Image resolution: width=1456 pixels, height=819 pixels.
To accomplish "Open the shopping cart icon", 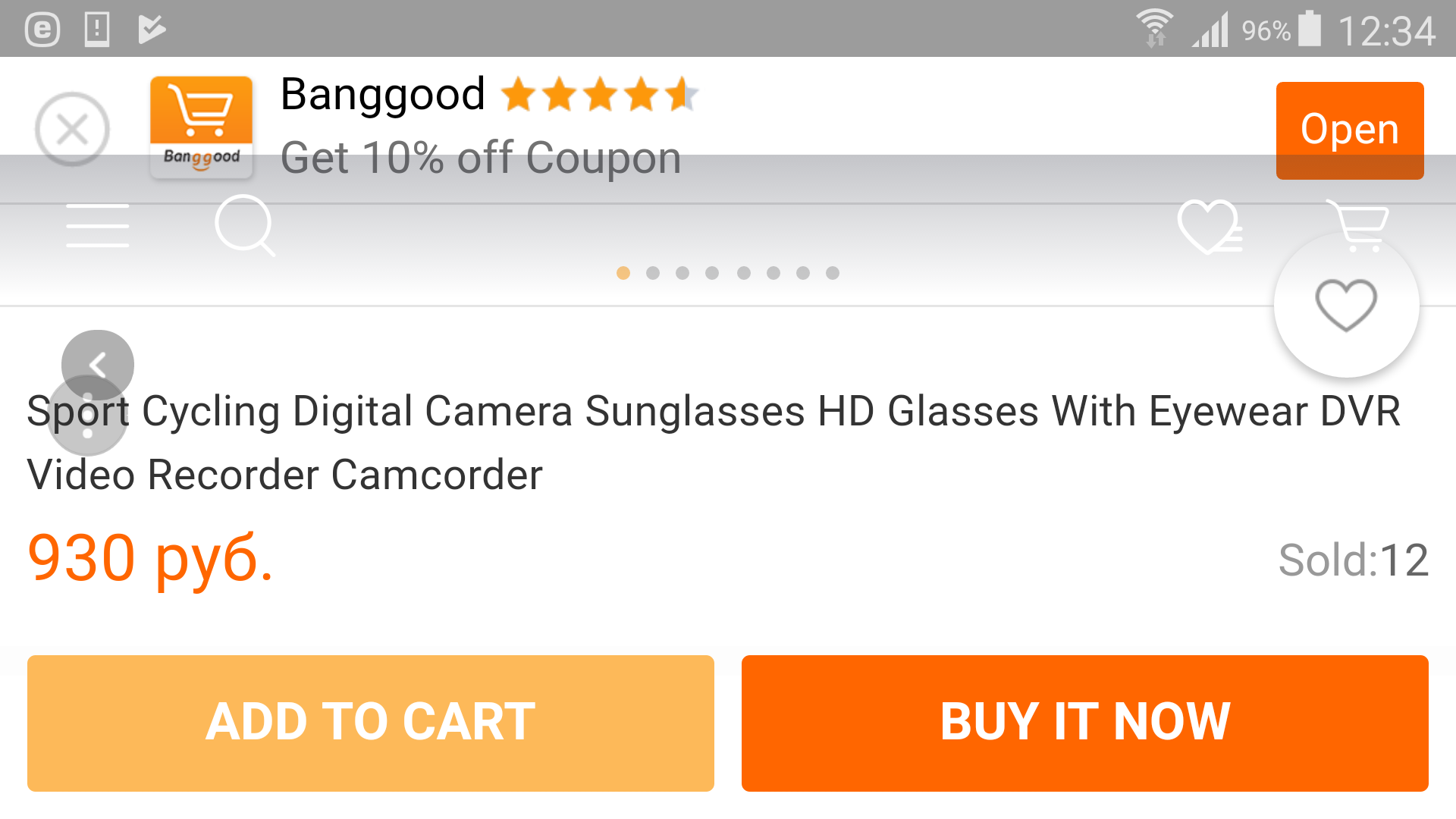I will click(x=1358, y=224).
